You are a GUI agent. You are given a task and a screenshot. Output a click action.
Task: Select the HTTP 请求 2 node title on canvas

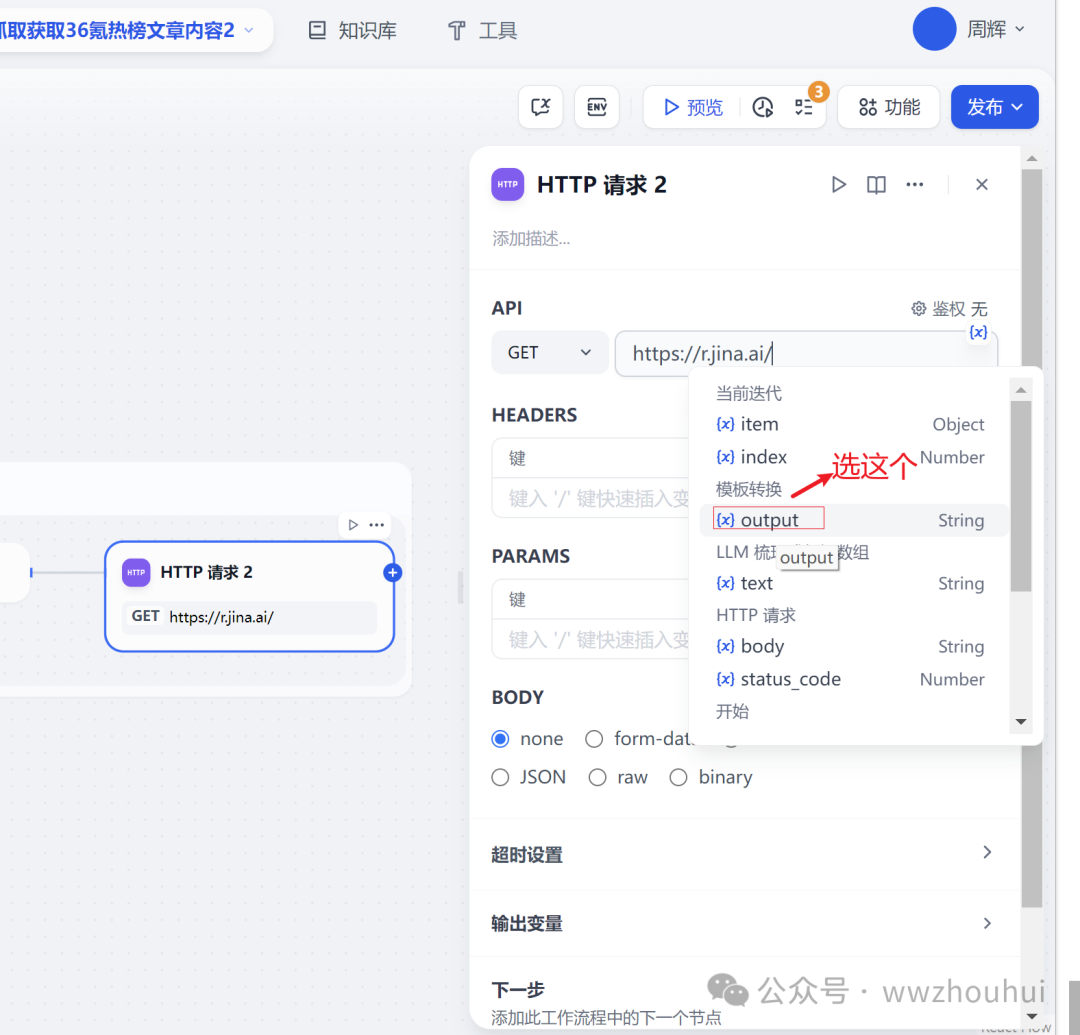coord(207,572)
